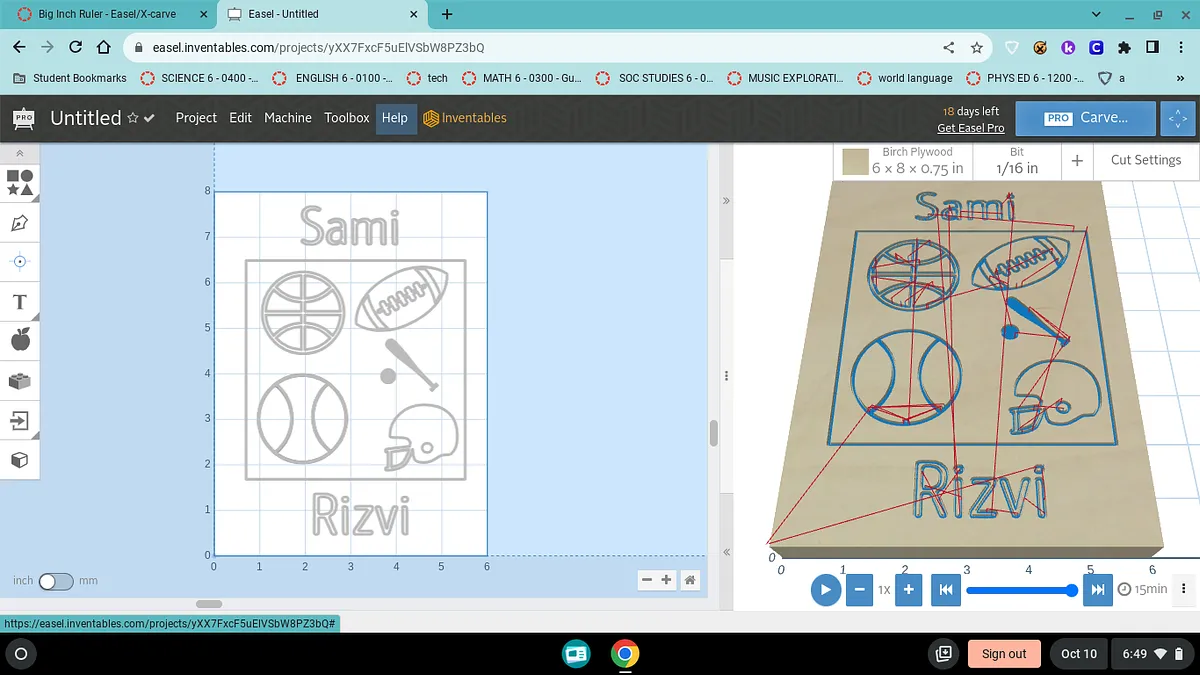Play the carve simulation preview
The height and width of the screenshot is (675, 1200).
click(825, 589)
